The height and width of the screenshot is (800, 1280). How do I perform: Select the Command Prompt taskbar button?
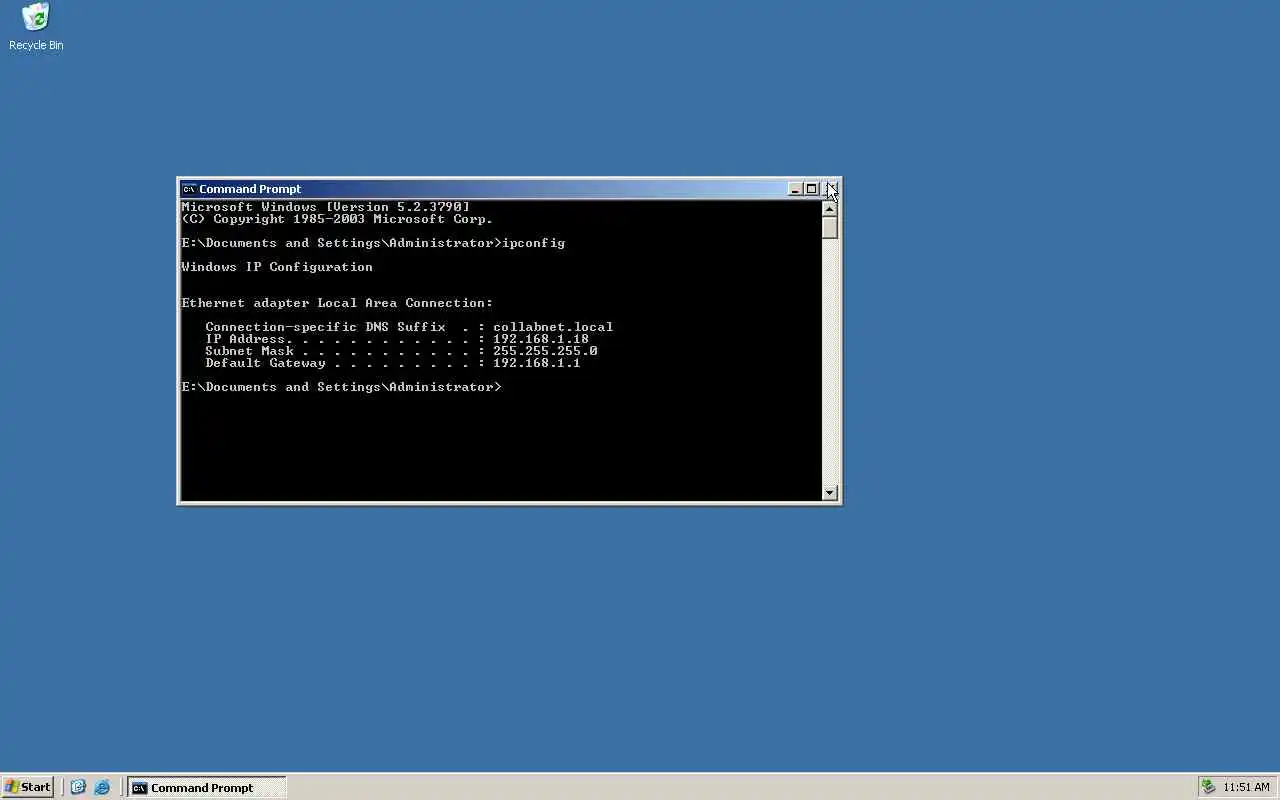click(x=207, y=787)
